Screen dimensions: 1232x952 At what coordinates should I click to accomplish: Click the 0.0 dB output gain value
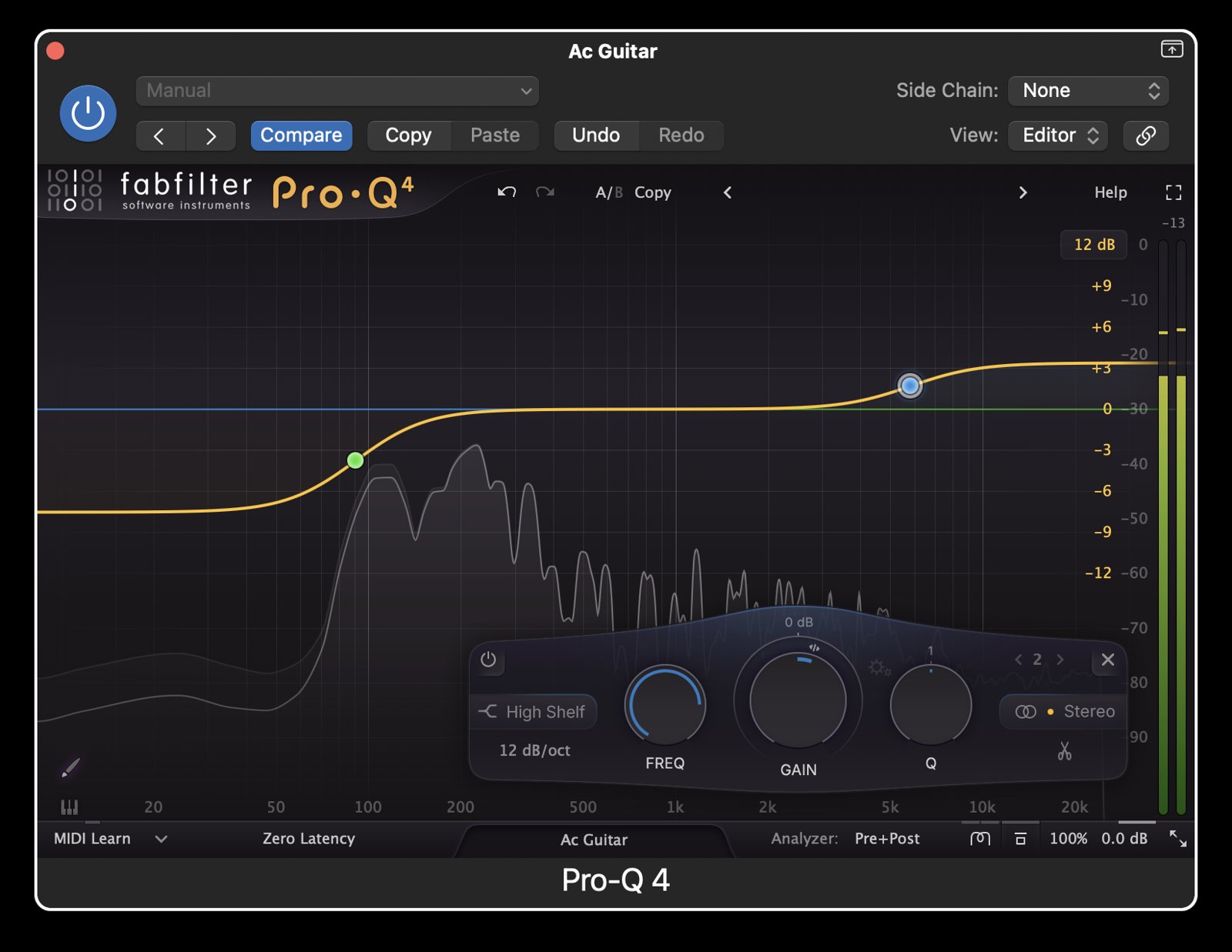coord(1124,839)
